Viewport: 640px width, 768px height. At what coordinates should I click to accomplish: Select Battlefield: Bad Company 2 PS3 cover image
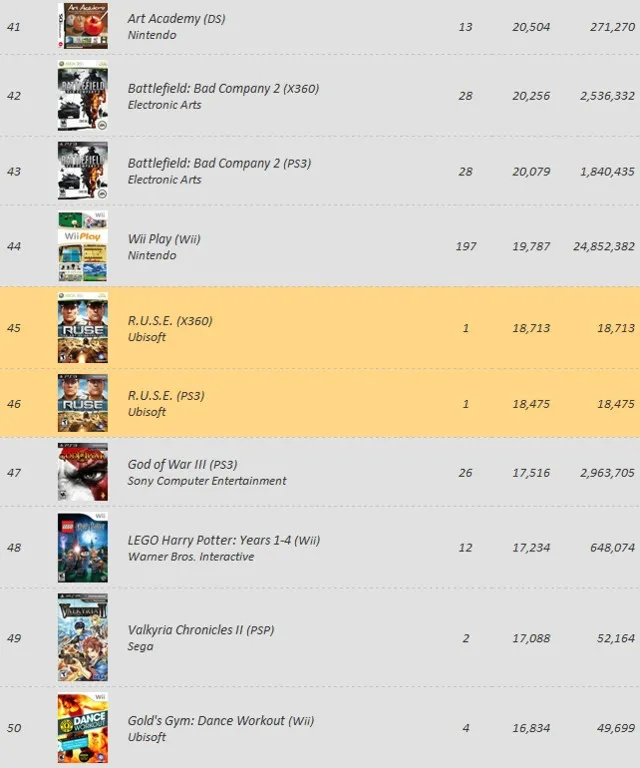click(82, 171)
